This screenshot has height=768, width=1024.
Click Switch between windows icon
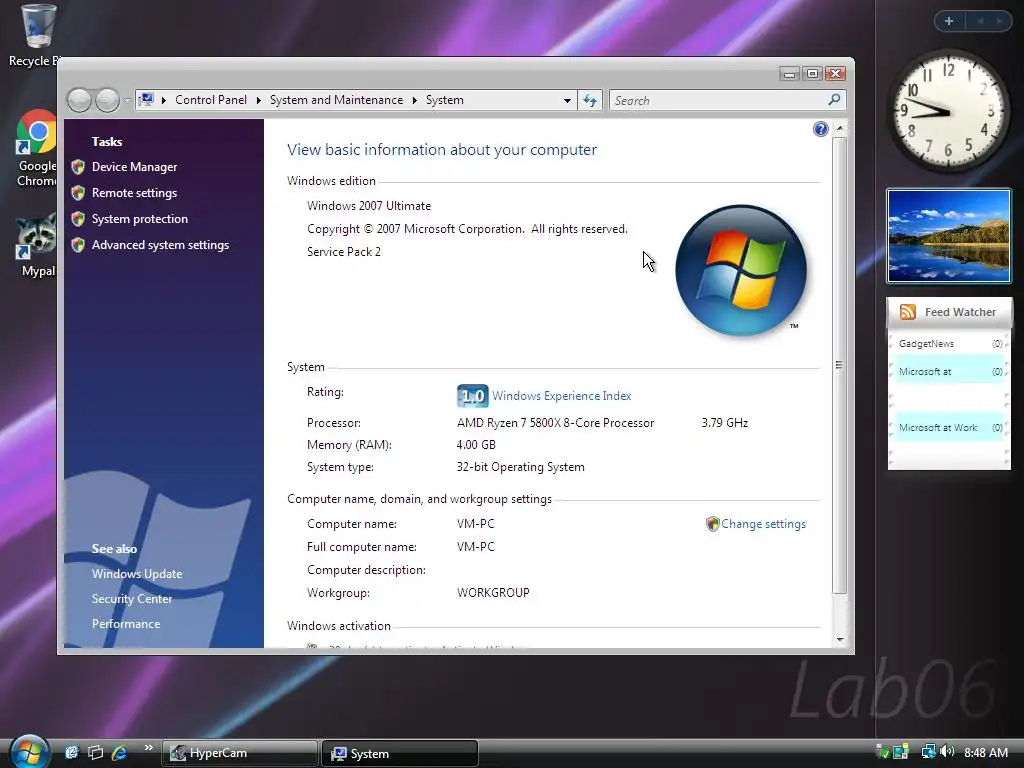pos(95,753)
